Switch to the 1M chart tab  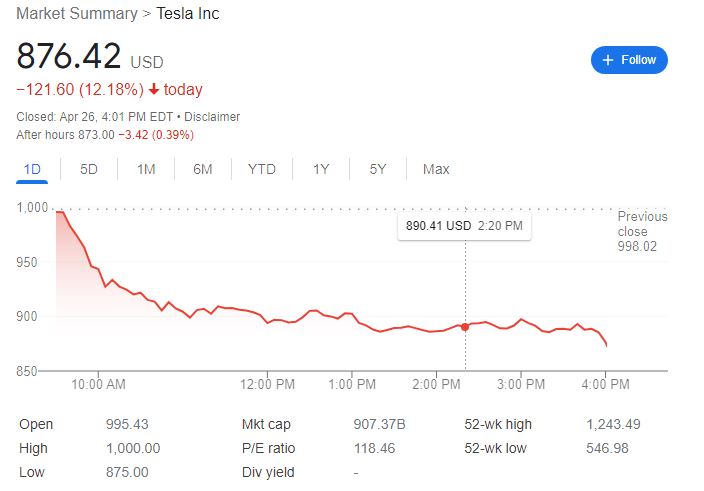[146, 169]
